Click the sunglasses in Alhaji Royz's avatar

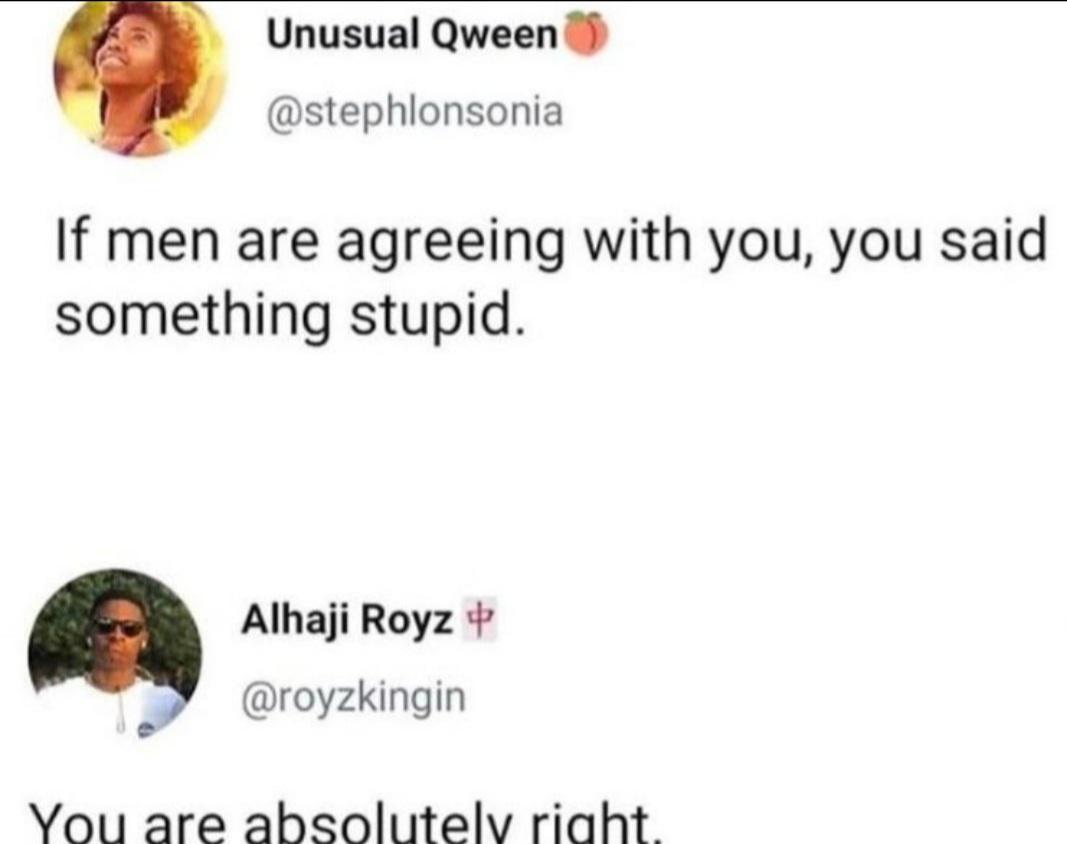point(118,628)
